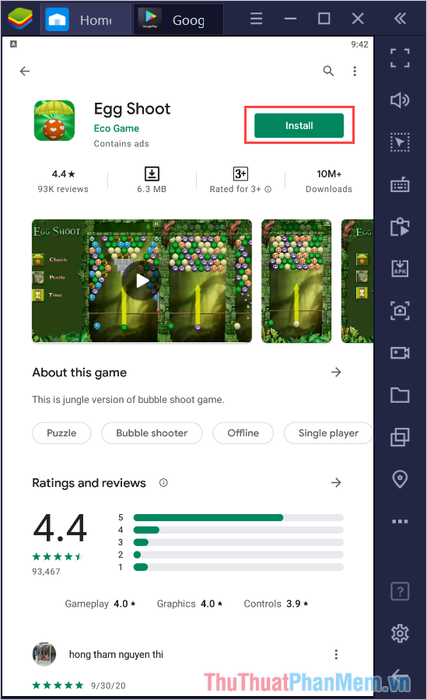Open the media folder icon
The image size is (427, 700).
pyautogui.click(x=400, y=395)
